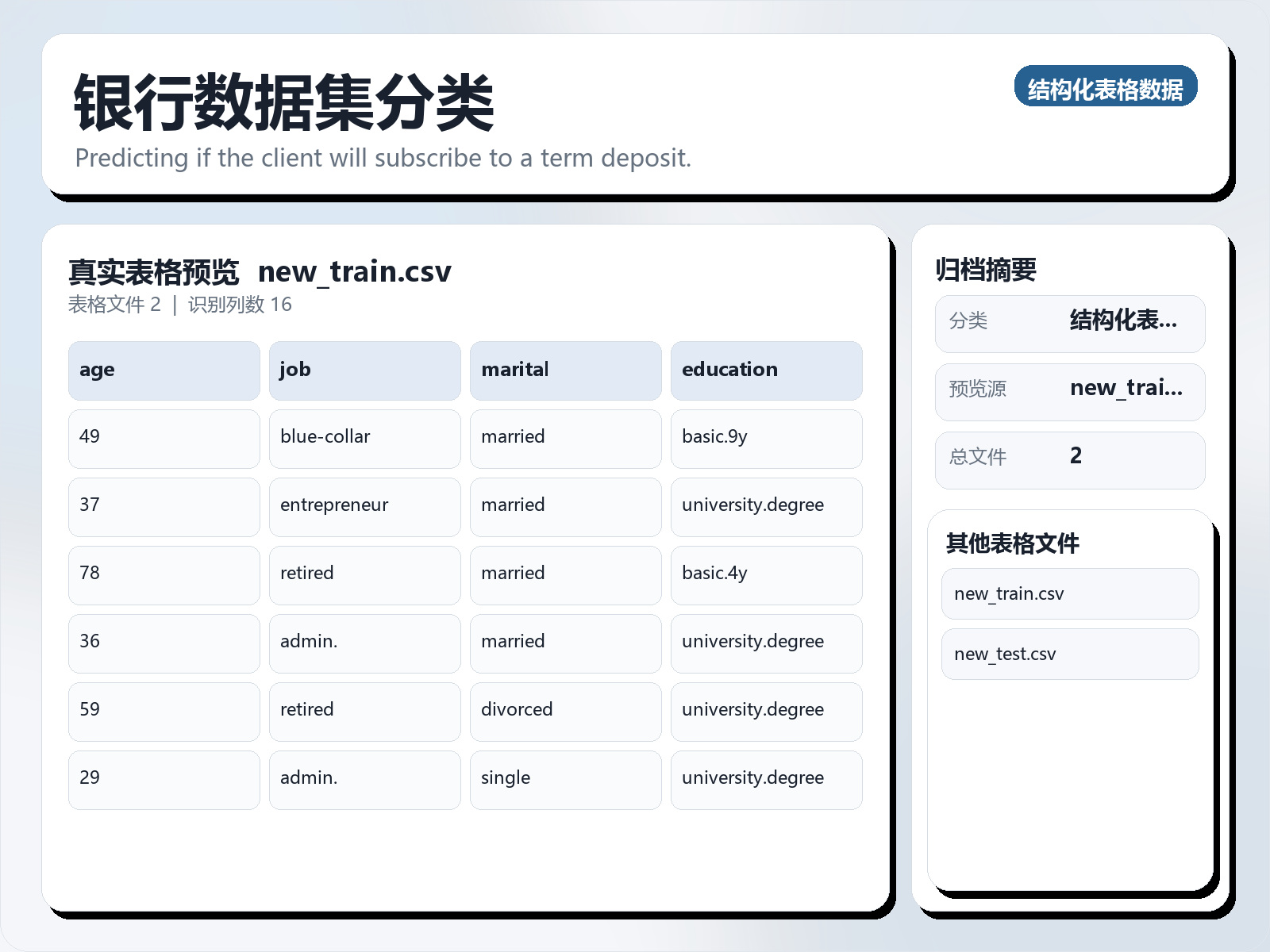Click the 分类 summary field
Screen dimensions: 1270x952
1069,323
